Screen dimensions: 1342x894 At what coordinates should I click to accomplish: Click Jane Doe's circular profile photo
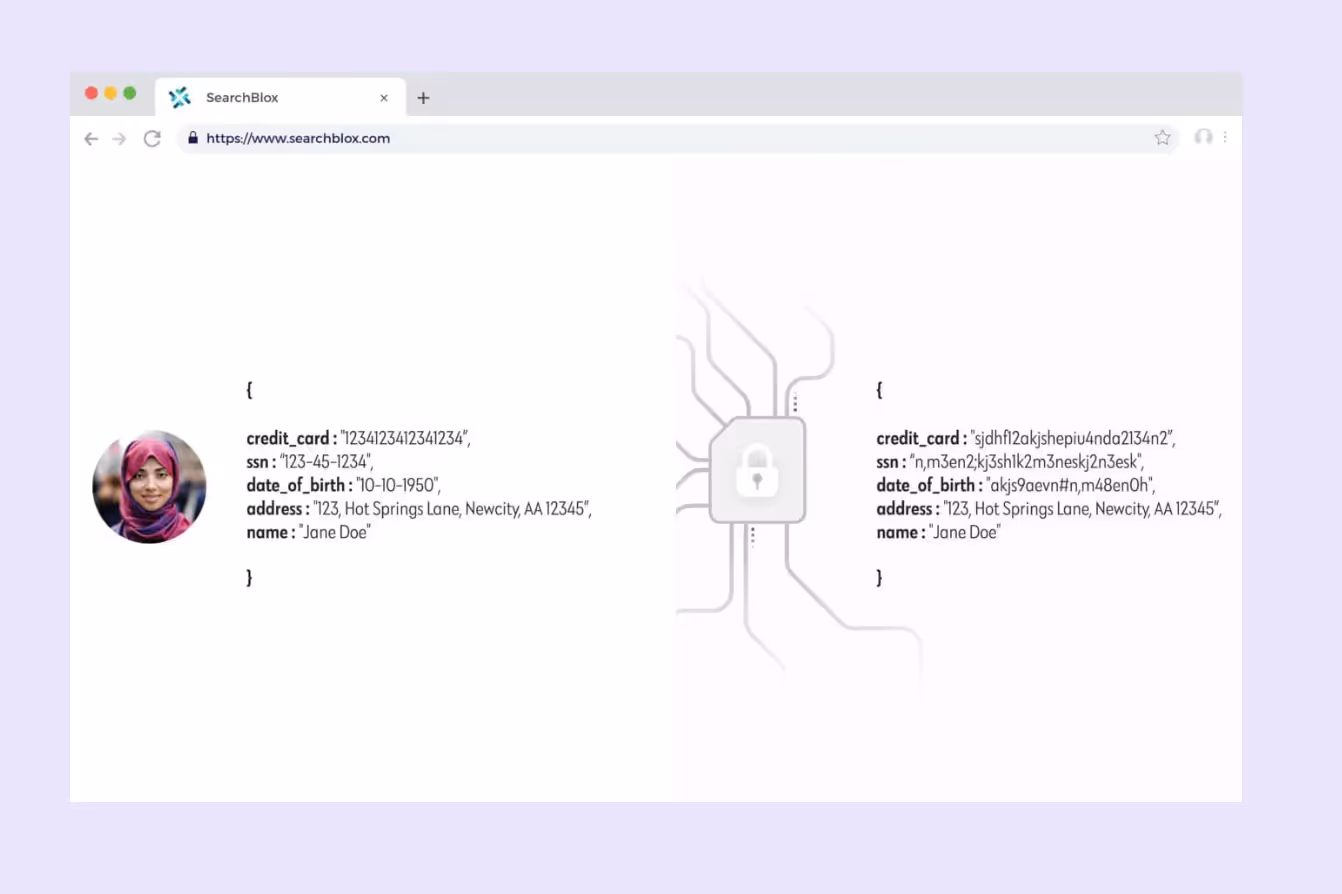click(x=149, y=487)
